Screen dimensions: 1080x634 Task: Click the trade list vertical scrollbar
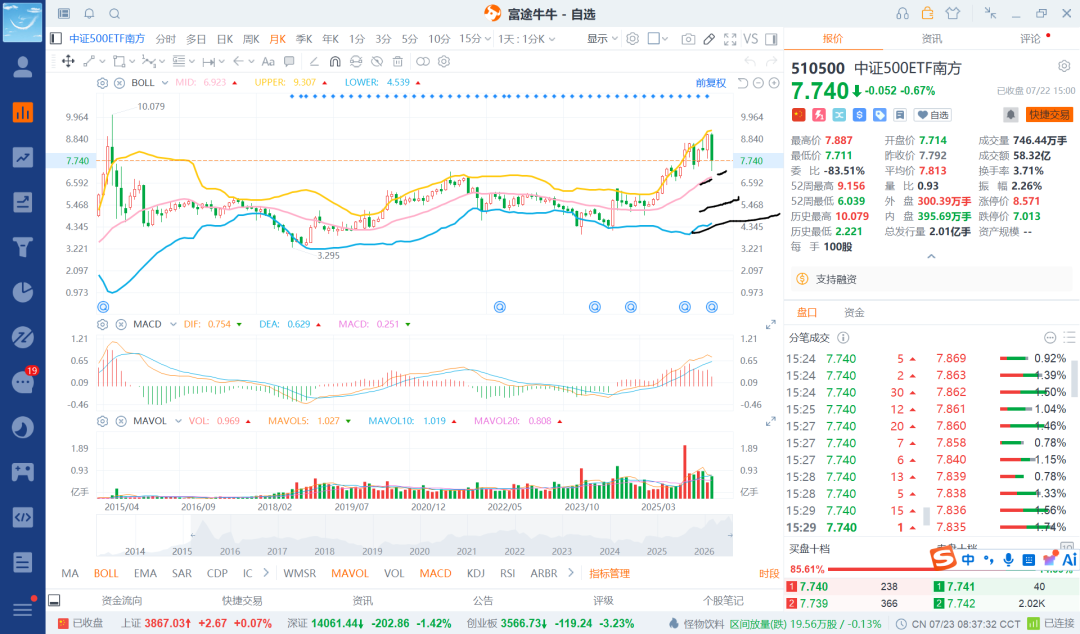[x=1072, y=379]
